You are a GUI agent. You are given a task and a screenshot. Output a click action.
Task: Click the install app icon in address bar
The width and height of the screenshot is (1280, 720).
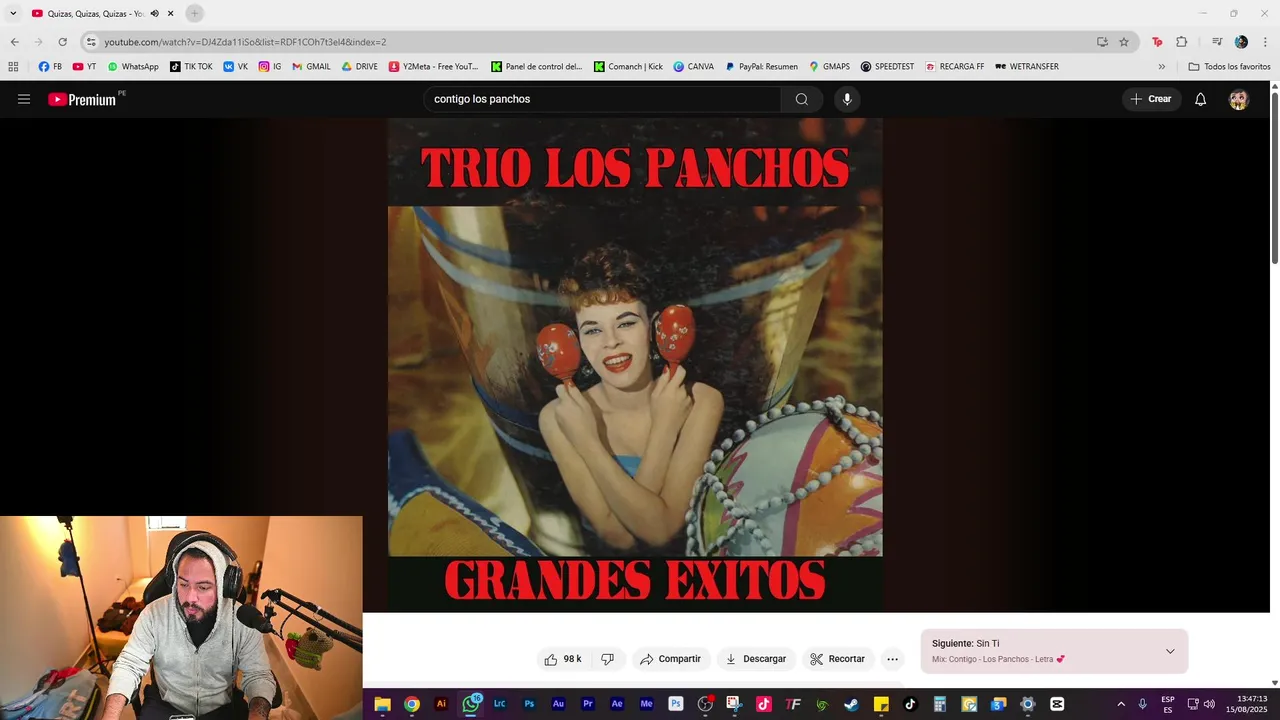click(1102, 42)
